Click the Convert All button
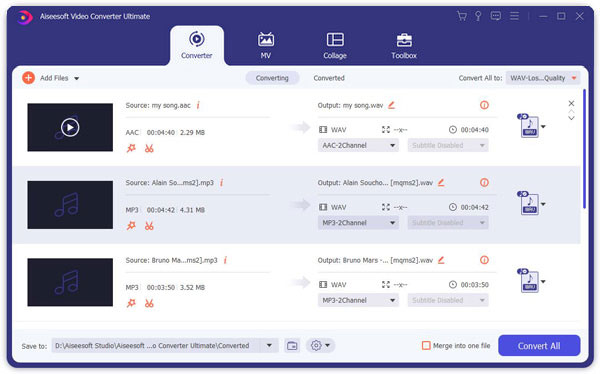Image resolution: width=600 pixels, height=374 pixels. coord(539,346)
